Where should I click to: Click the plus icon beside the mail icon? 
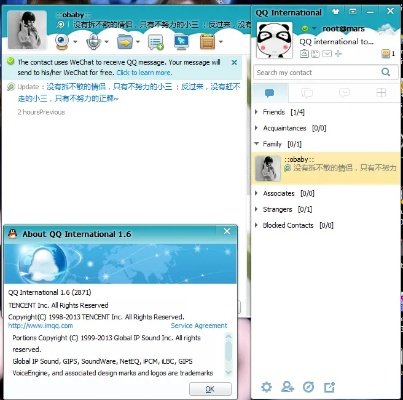pos(338,53)
